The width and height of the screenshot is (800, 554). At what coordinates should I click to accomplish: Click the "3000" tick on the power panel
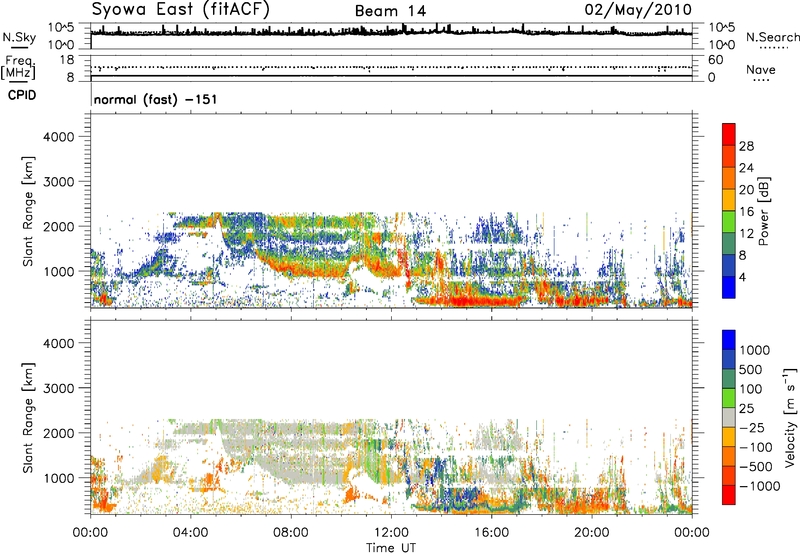(x=59, y=182)
